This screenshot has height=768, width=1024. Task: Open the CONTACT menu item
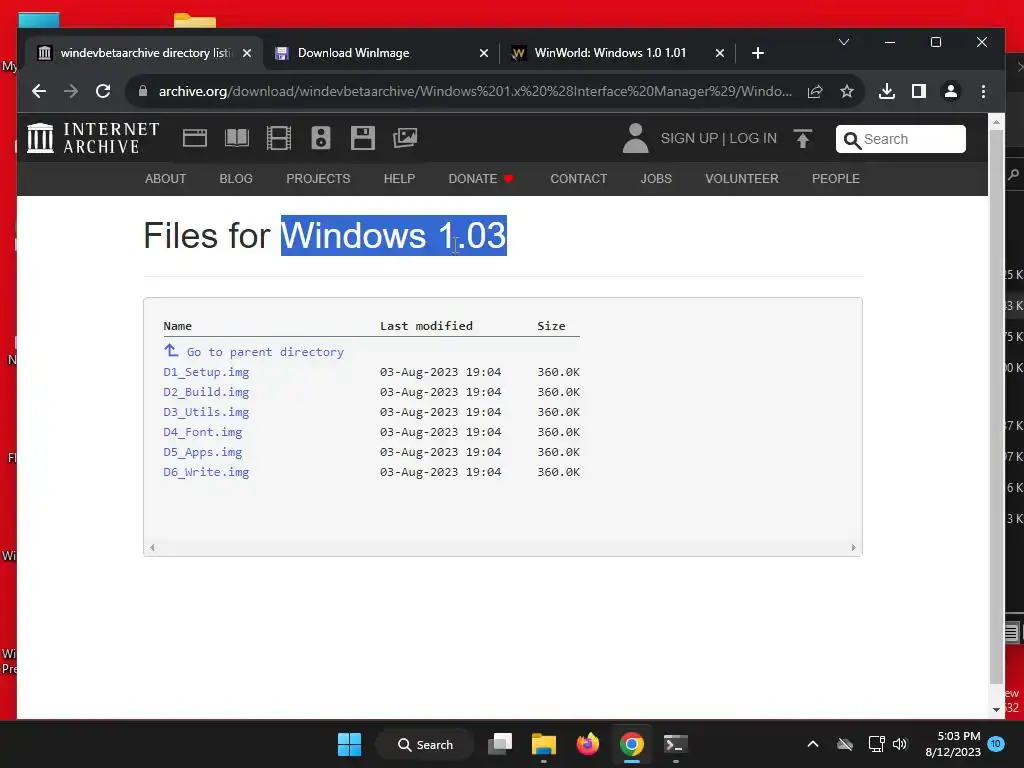coord(579,179)
